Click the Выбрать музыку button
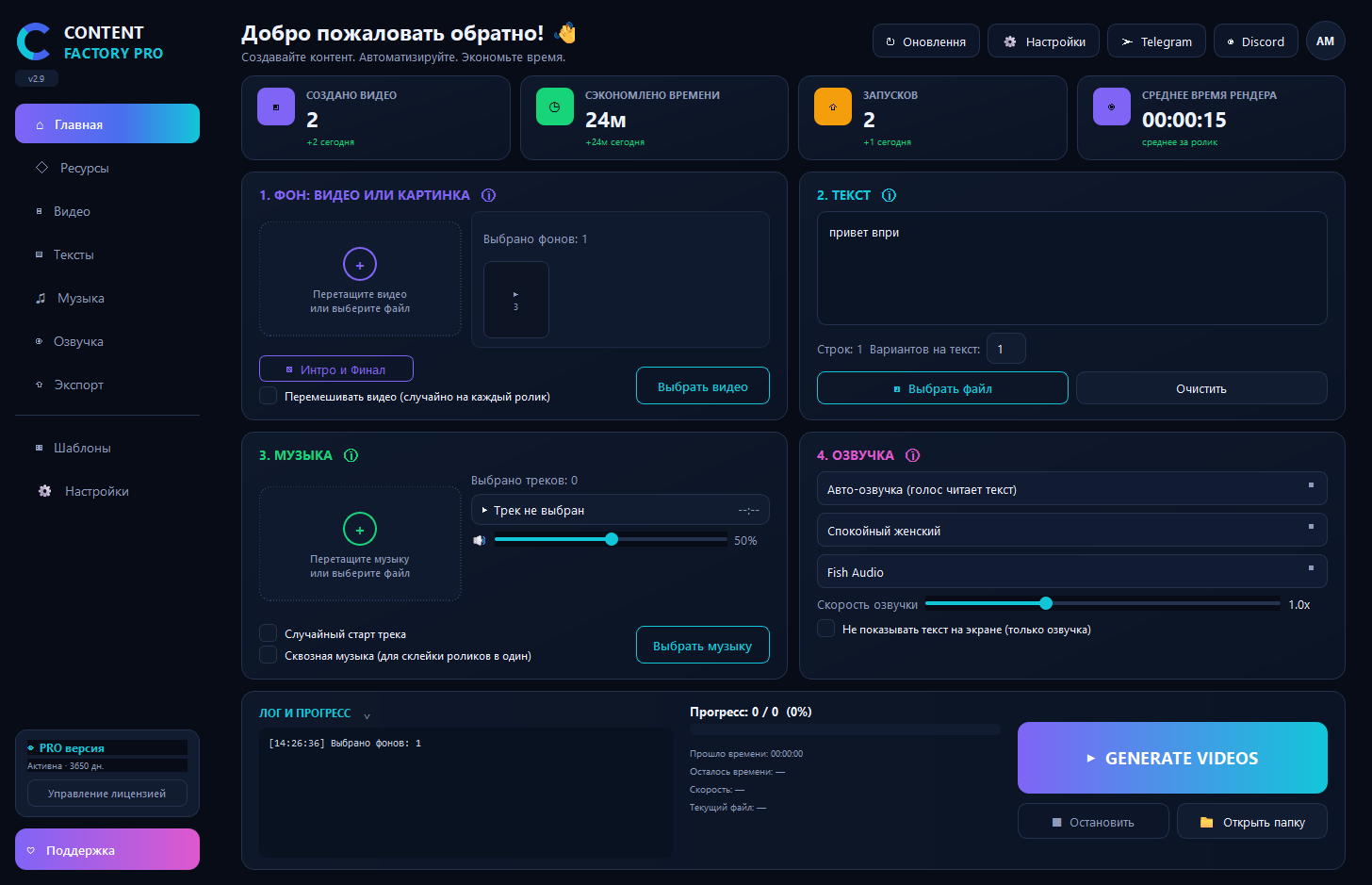The height and width of the screenshot is (885, 1372). (703, 645)
